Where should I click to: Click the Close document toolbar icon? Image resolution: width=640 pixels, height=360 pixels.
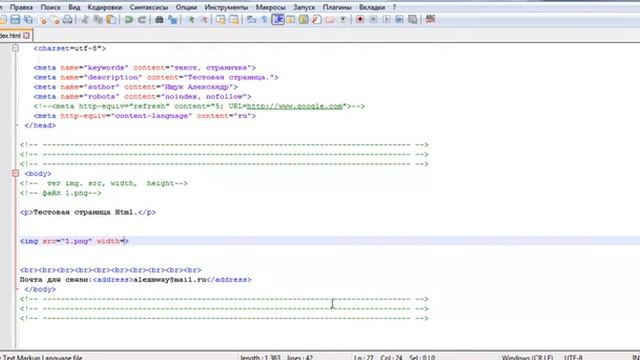[42, 19]
